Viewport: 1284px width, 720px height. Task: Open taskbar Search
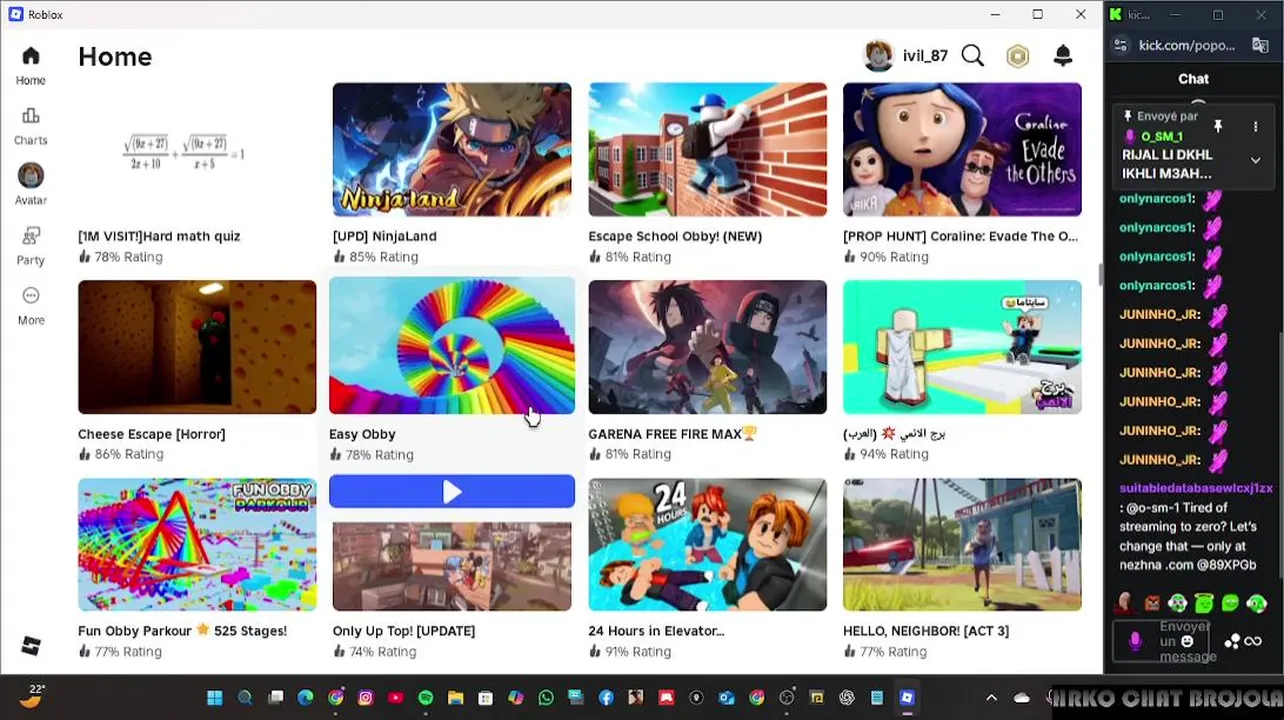[x=245, y=698]
